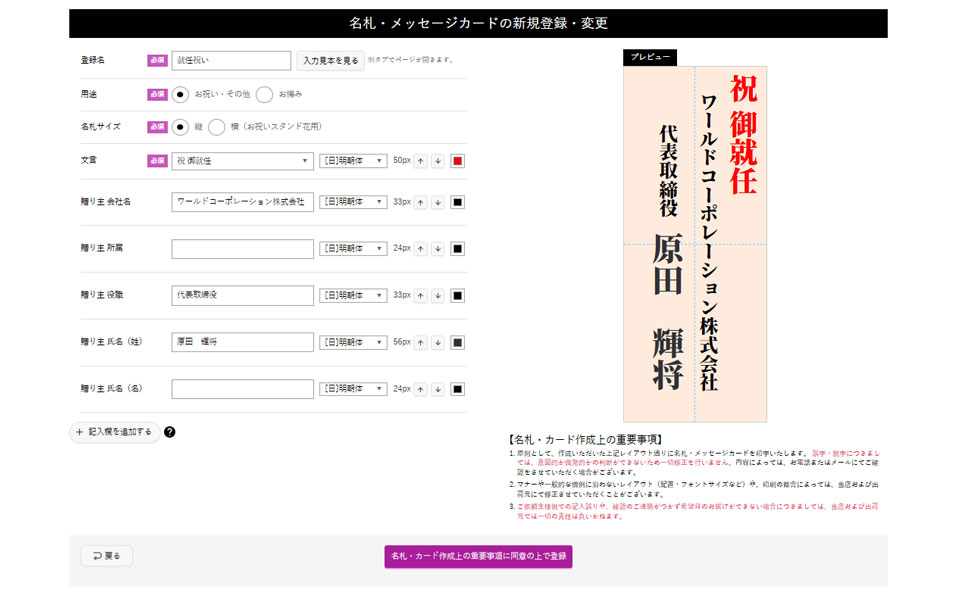This screenshot has width=956, height=600.
Task: Click up arrow for 贈り主 会社名 size
Action: tap(420, 201)
